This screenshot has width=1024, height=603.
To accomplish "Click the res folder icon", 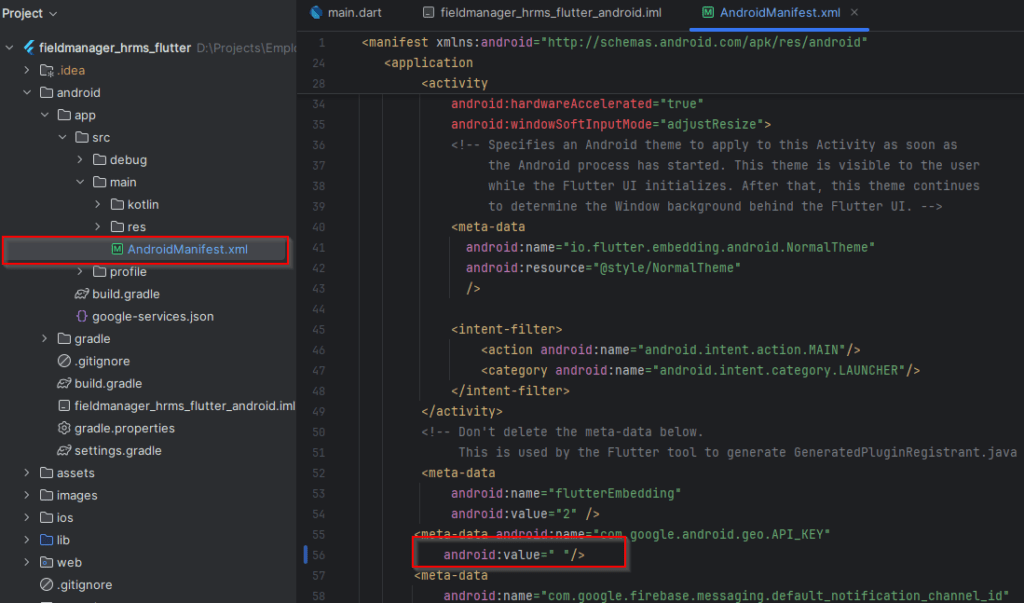I will [x=117, y=227].
